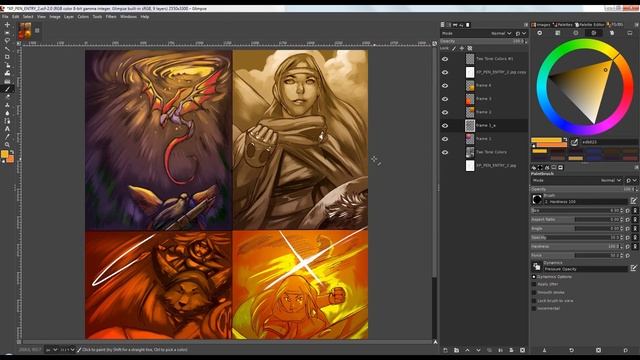
Task: Hide the Frame 1_a layer
Action: [x=445, y=126]
